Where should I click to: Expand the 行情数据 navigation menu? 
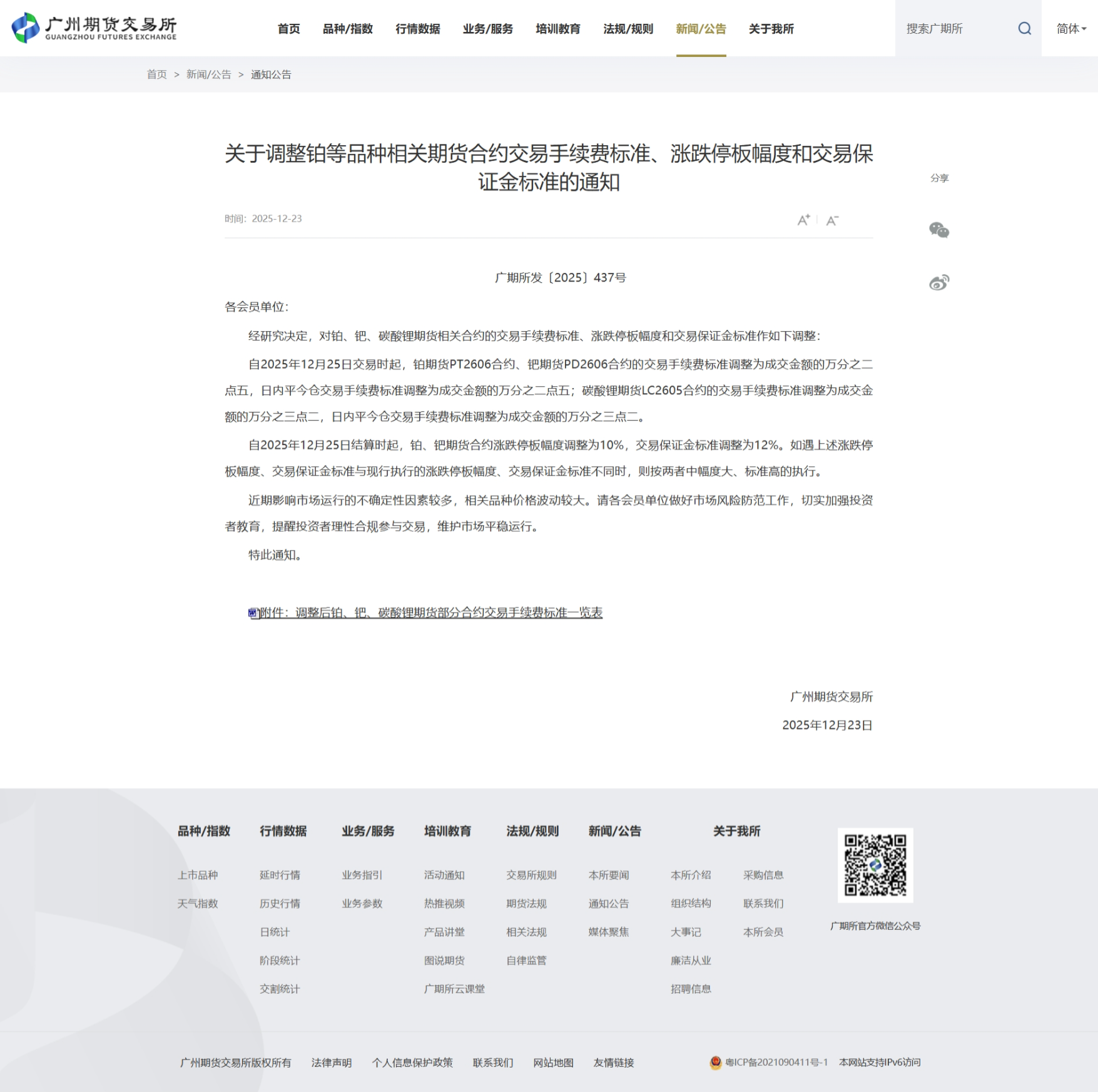[x=417, y=29]
